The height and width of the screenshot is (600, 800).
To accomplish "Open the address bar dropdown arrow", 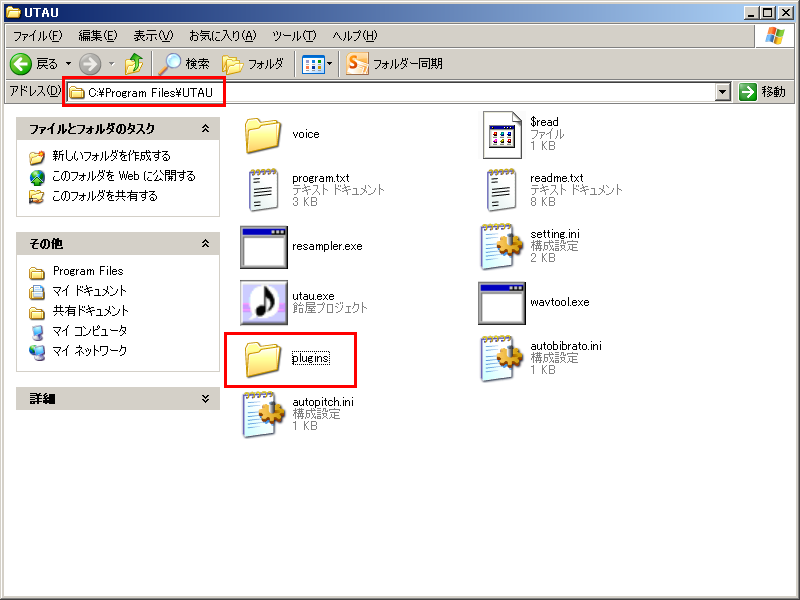I will coord(723,92).
